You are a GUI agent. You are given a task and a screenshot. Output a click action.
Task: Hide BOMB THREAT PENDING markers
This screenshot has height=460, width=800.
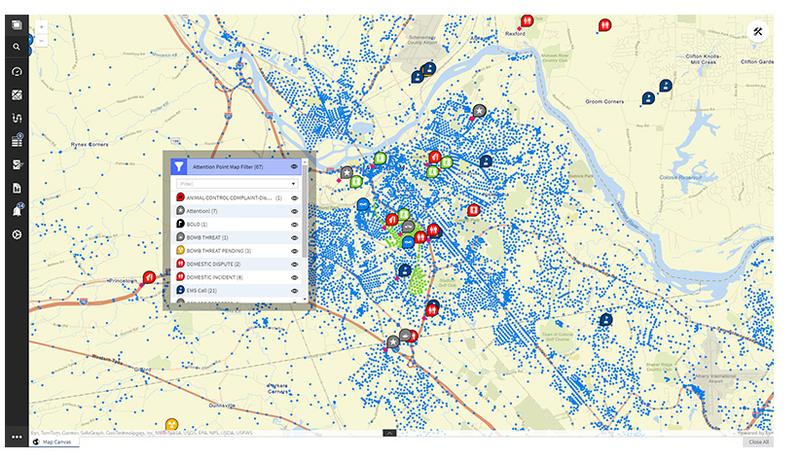tap(294, 251)
